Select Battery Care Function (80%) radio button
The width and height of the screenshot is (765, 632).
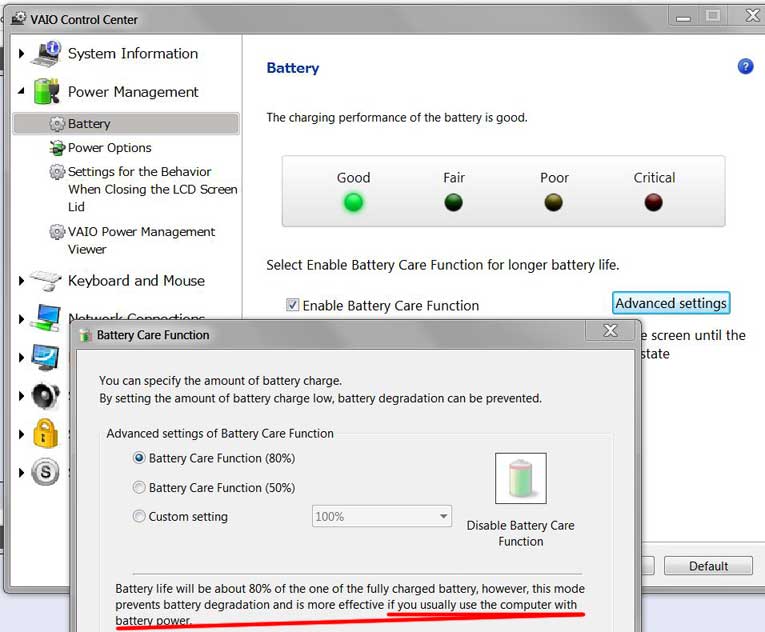pos(139,458)
